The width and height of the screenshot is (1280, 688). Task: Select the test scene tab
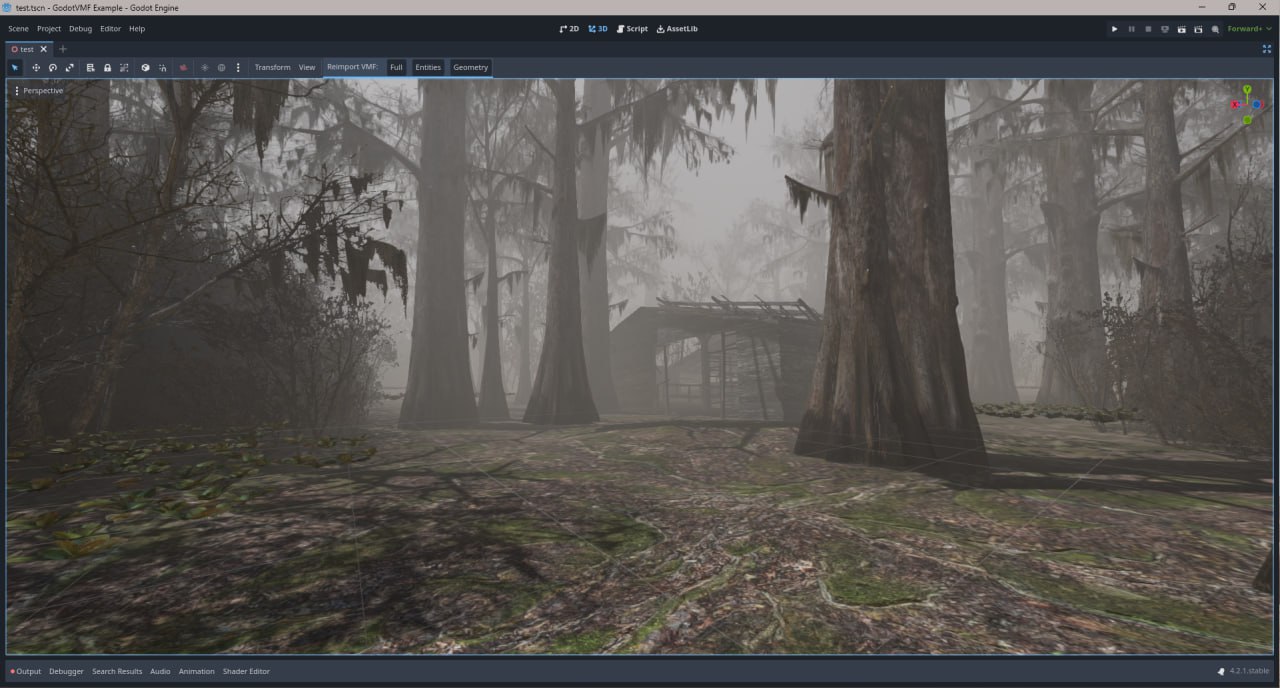click(26, 49)
